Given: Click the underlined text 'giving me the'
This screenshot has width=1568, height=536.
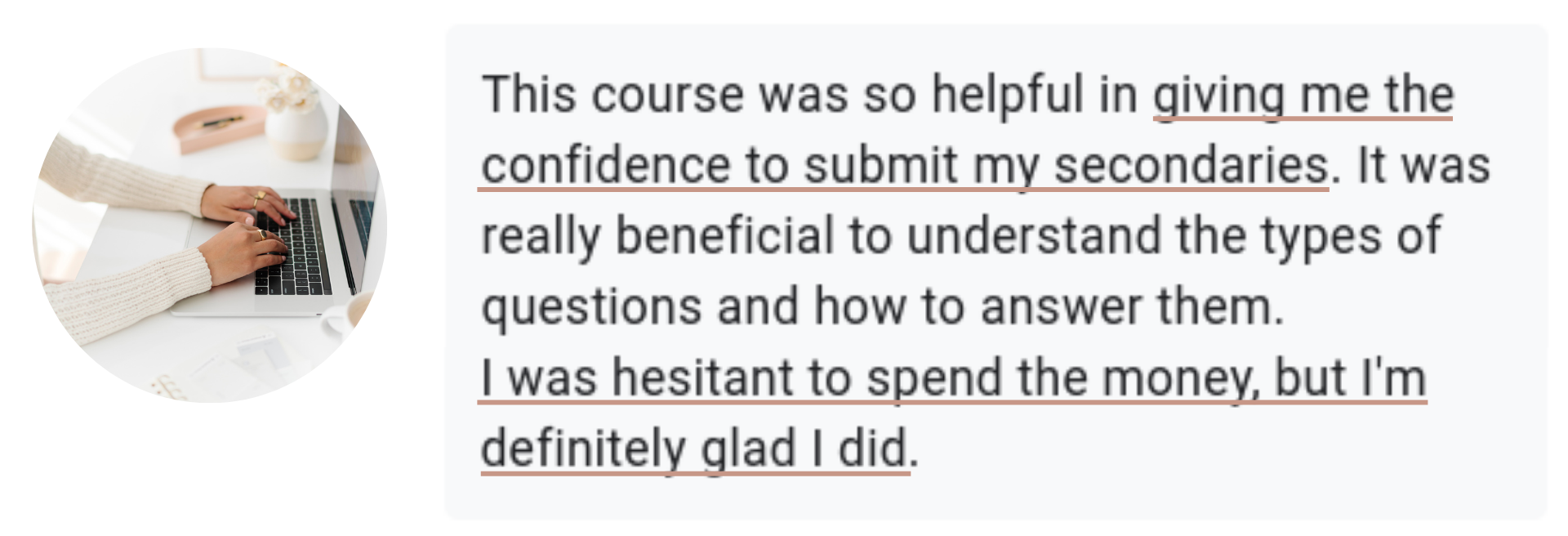Looking at the screenshot, I should [1303, 96].
